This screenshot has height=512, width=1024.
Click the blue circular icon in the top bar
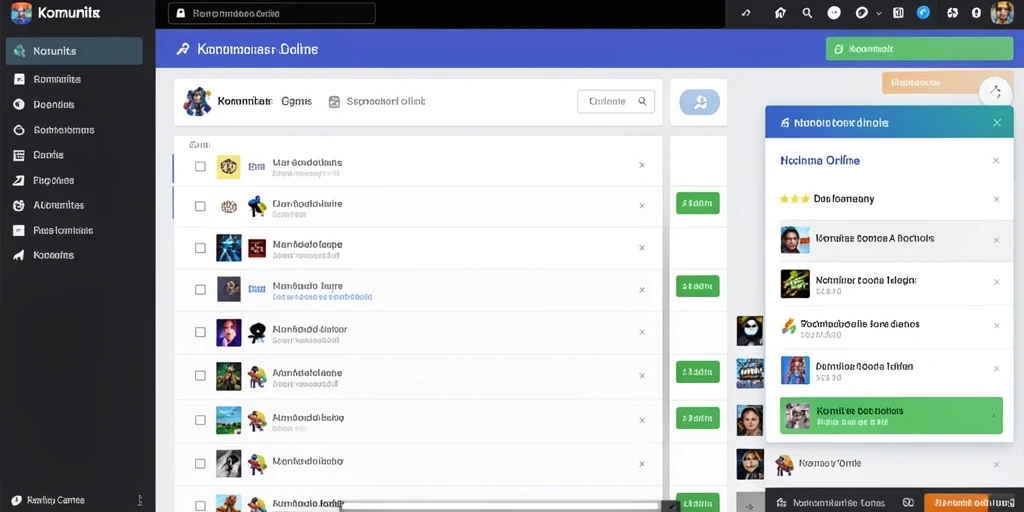(x=923, y=12)
